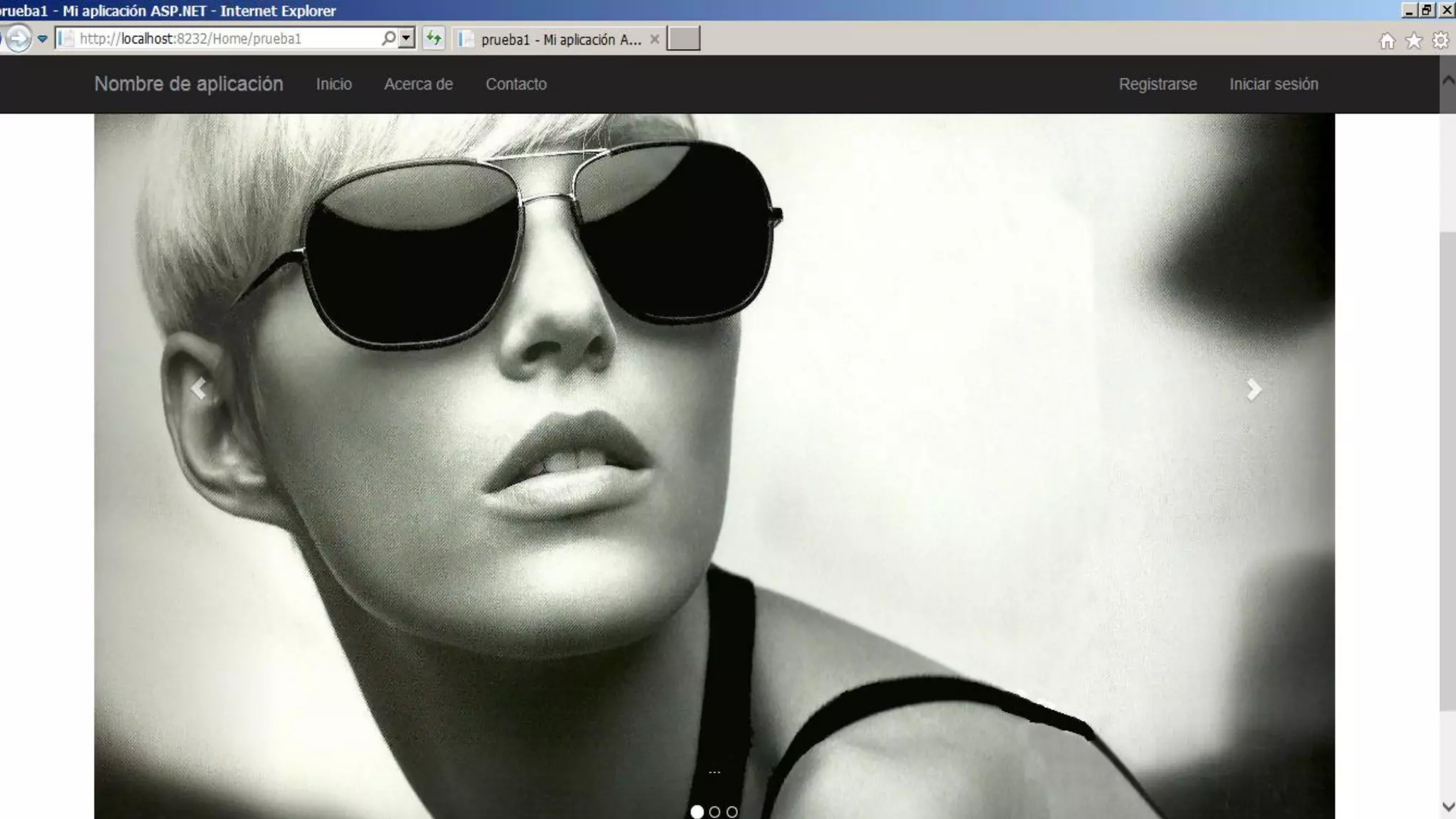The width and height of the screenshot is (1456, 819).
Task: Go to next carousel slide arrow
Action: tap(1254, 389)
